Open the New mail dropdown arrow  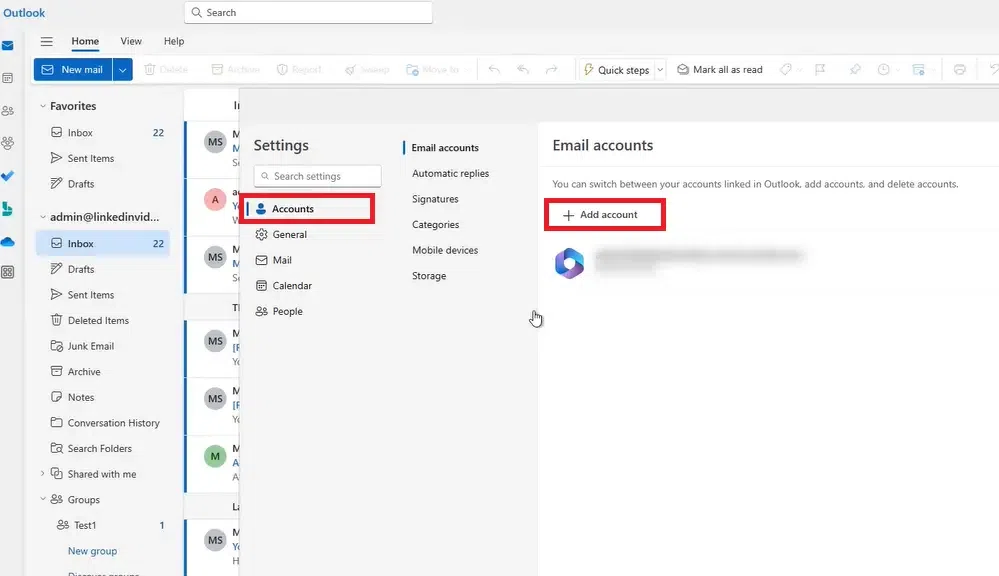coord(122,69)
